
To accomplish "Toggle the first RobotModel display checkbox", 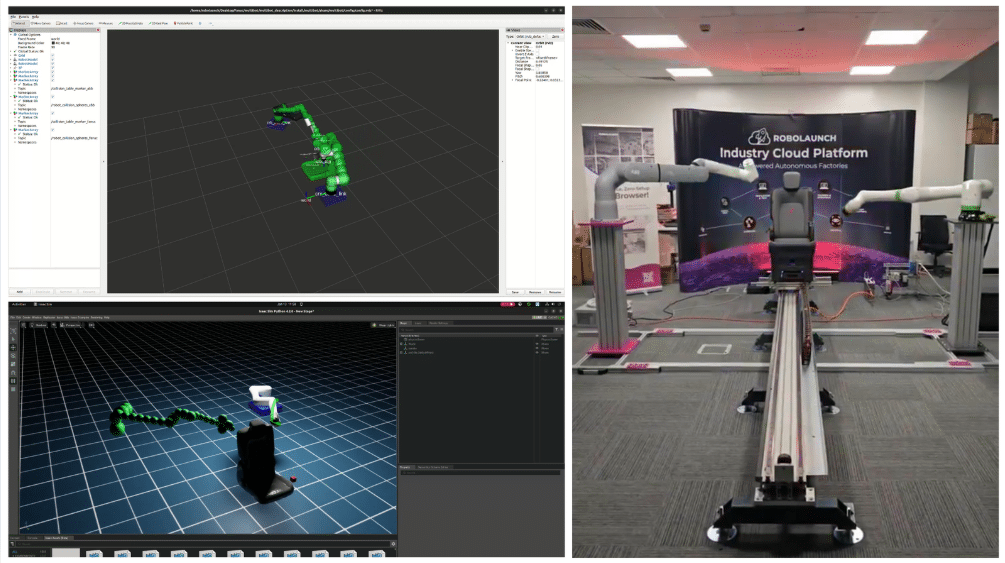I will [x=52, y=61].
